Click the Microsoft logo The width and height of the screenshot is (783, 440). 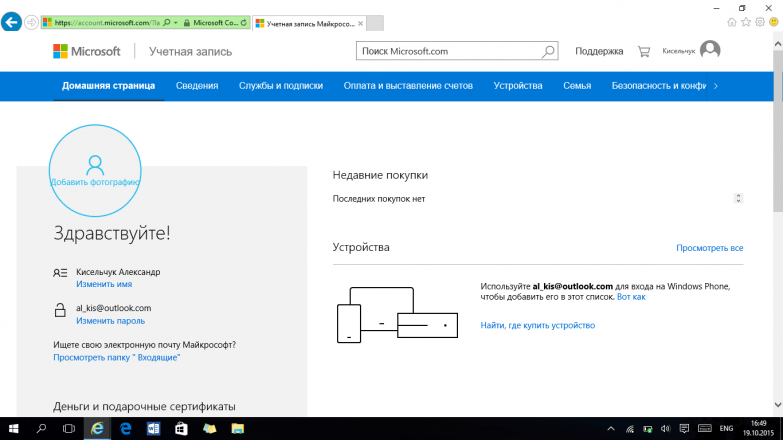pyautogui.click(x=87, y=51)
